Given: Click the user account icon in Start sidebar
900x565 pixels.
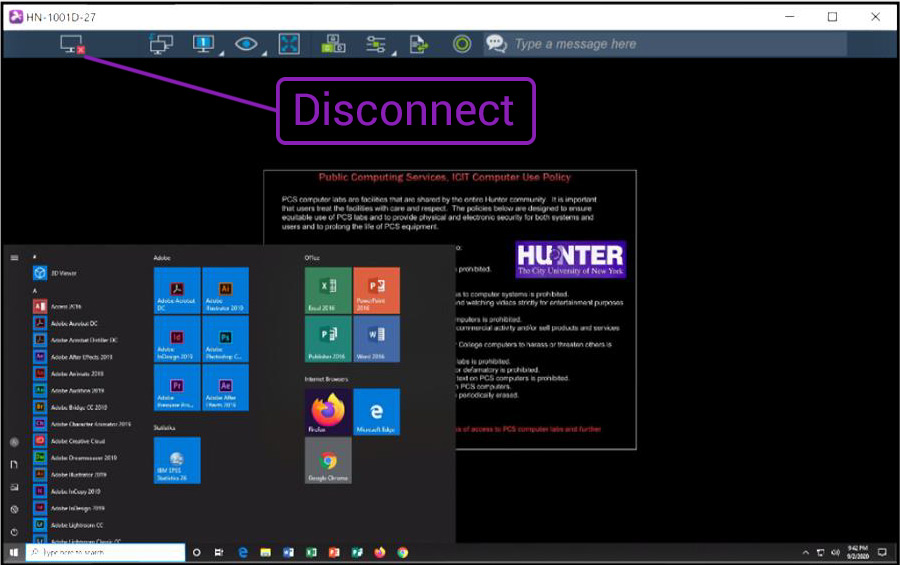Looking at the screenshot, I should tap(14, 442).
